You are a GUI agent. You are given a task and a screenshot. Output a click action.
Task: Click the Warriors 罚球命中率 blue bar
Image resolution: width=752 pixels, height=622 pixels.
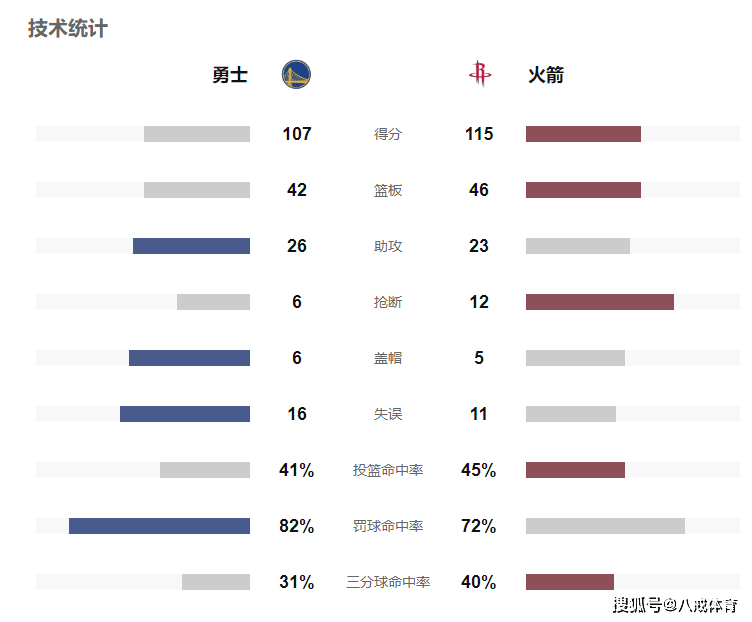159,526
